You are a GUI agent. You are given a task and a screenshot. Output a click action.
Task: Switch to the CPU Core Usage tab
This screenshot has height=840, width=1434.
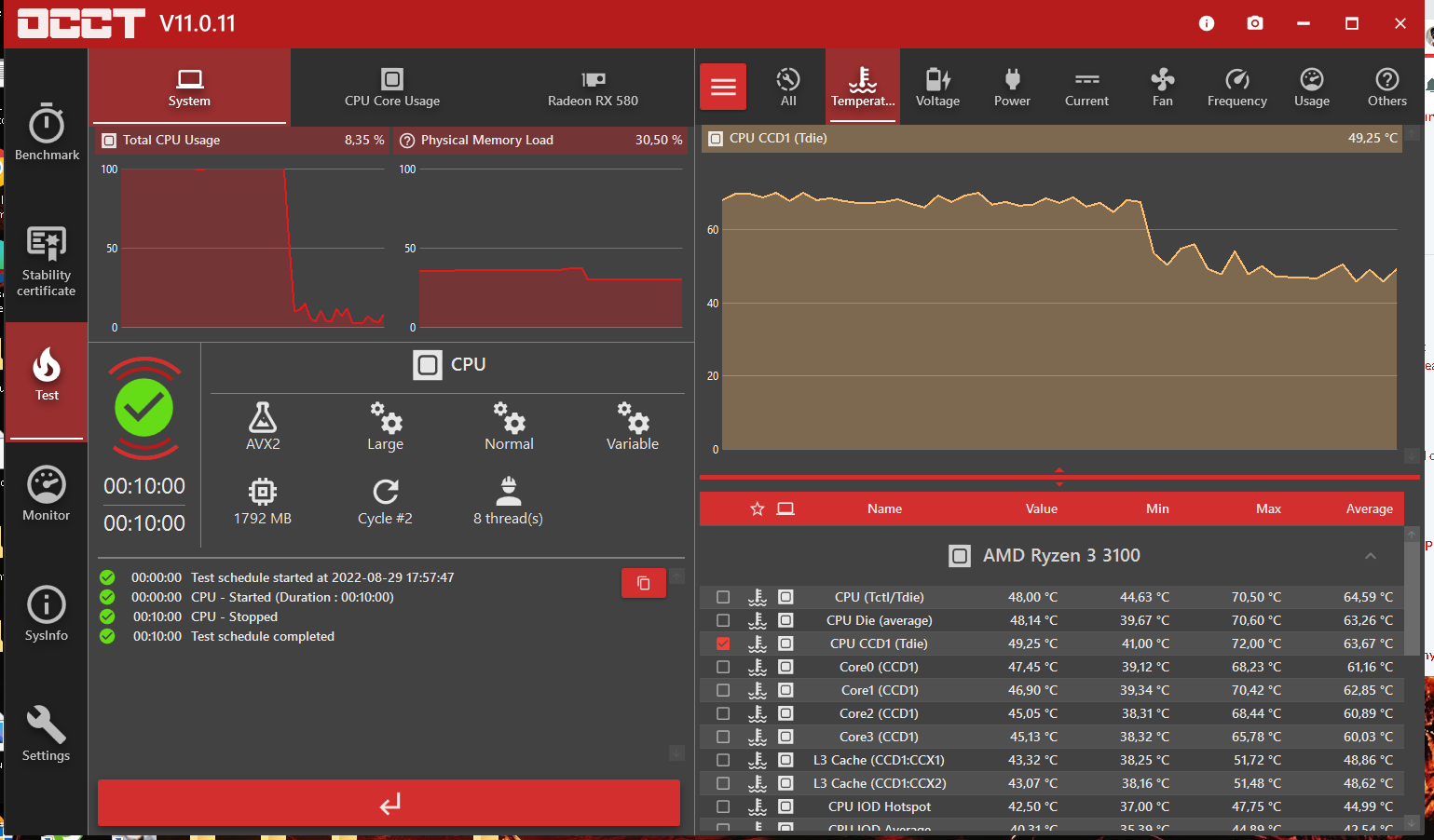click(x=392, y=87)
